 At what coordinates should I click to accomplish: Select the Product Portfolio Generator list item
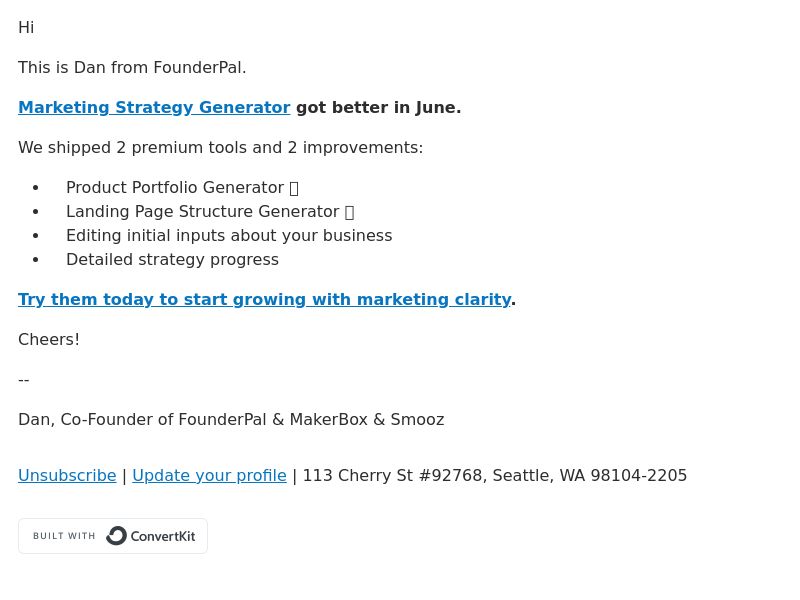coord(182,188)
